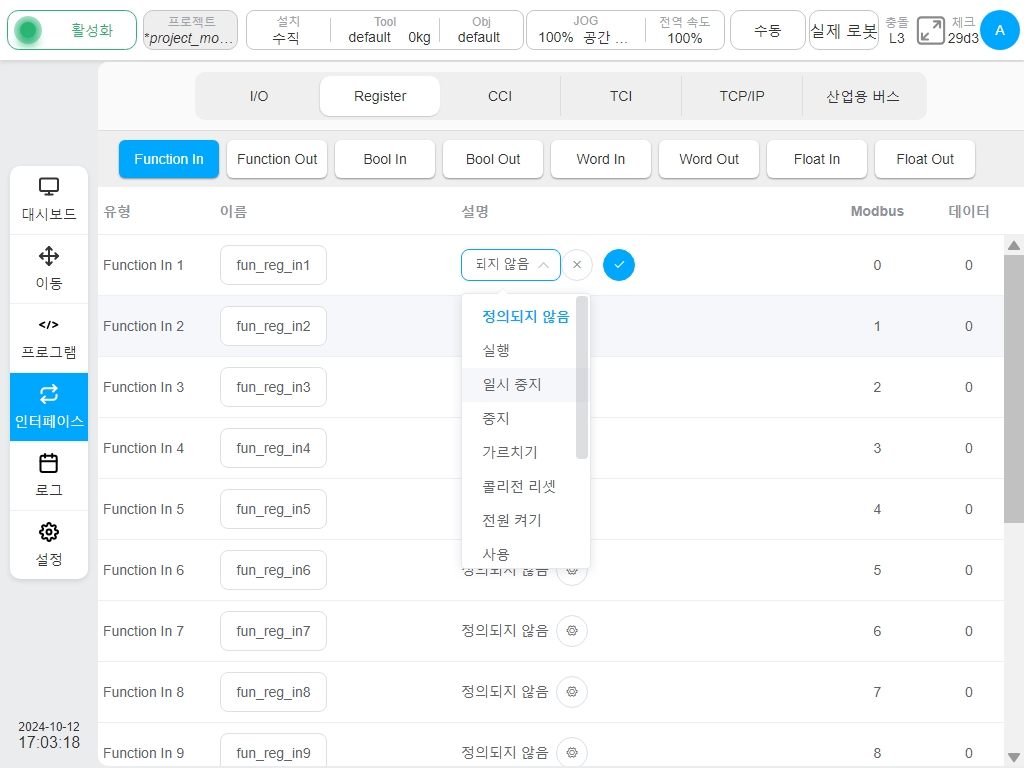
Task: Select the Function Out sub-tab
Action: [277, 159]
